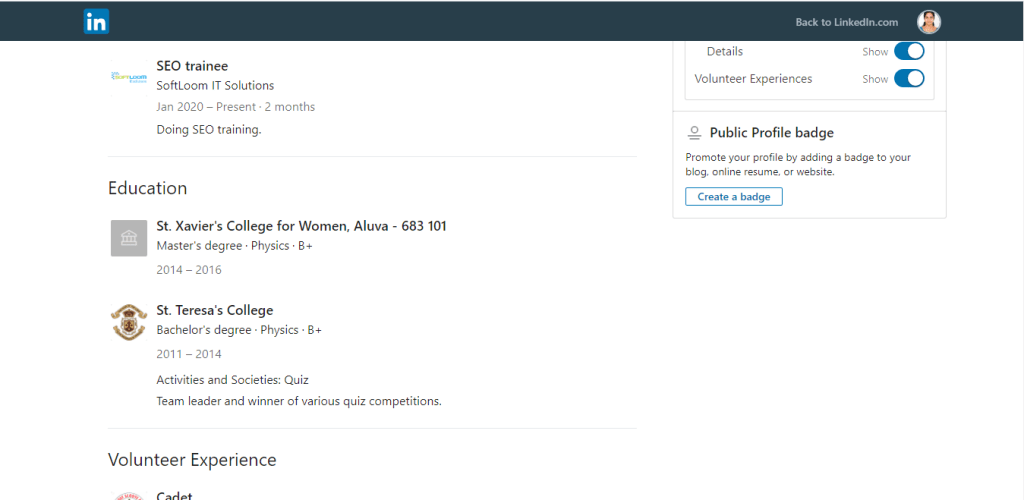Viewport: 1024px width, 500px height.
Task: Click the St. Teresa's College crest logo
Action: [x=128, y=322]
